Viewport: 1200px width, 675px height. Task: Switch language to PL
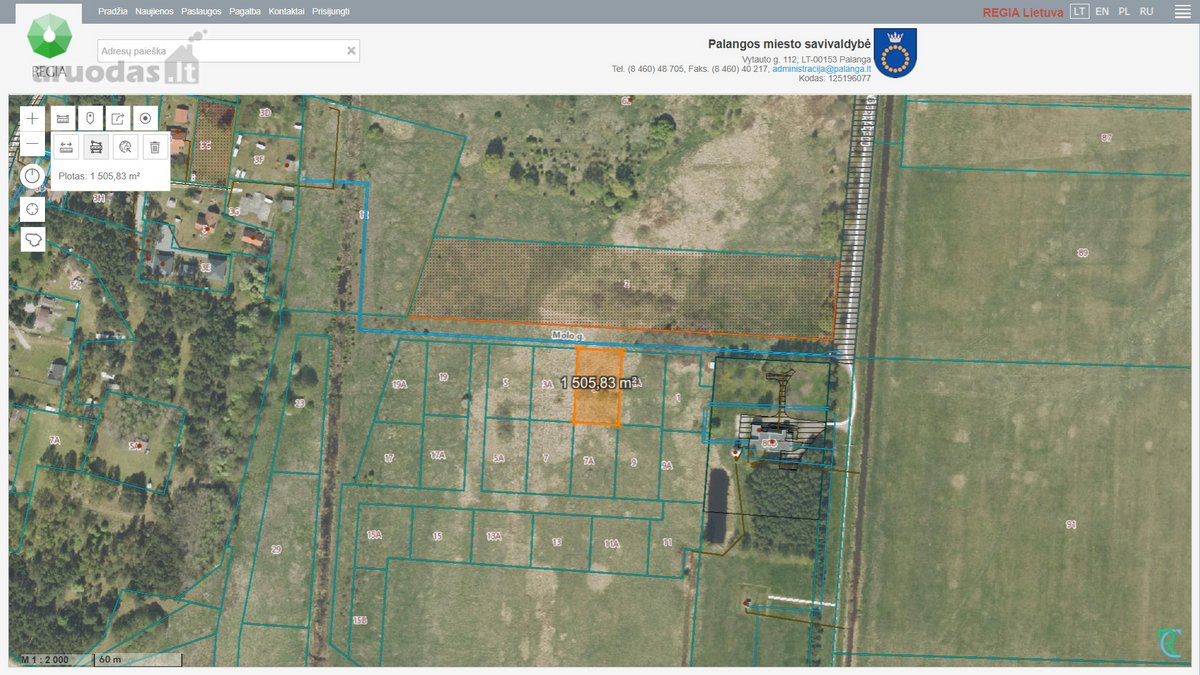1124,11
